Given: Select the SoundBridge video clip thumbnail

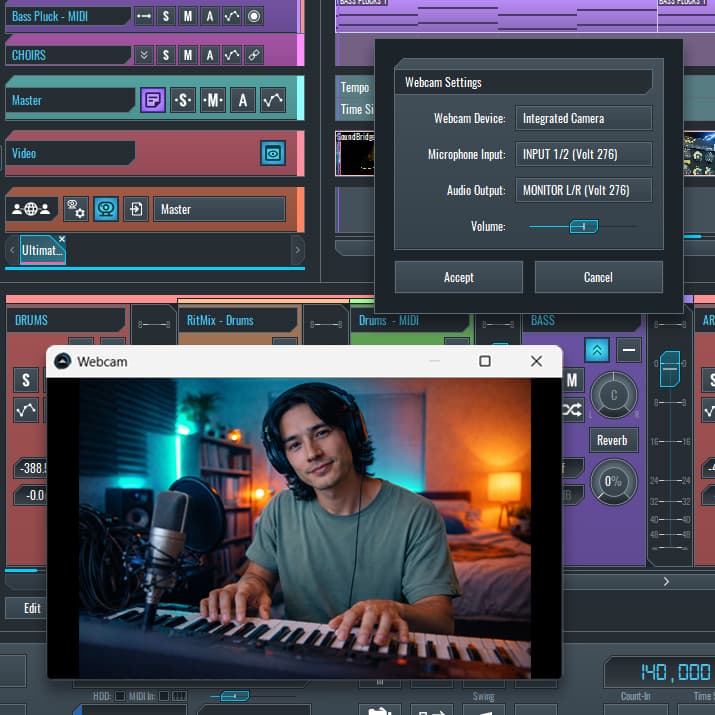Looking at the screenshot, I should (x=355, y=154).
